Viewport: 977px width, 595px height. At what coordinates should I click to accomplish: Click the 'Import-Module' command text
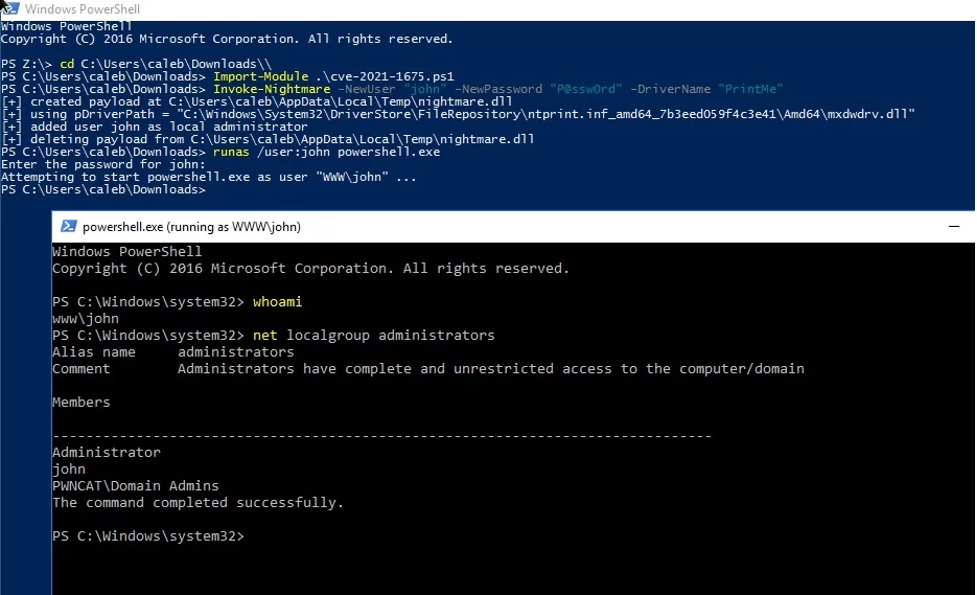tap(260, 77)
